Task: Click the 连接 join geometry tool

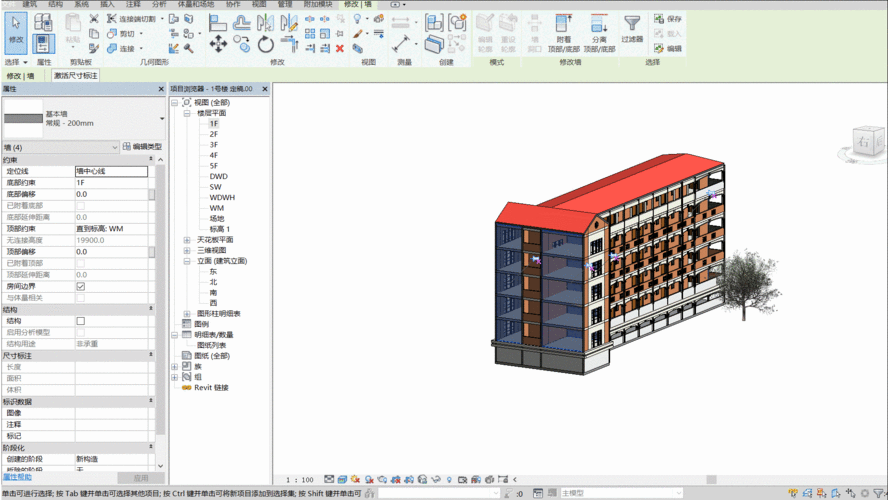Action: (121, 49)
